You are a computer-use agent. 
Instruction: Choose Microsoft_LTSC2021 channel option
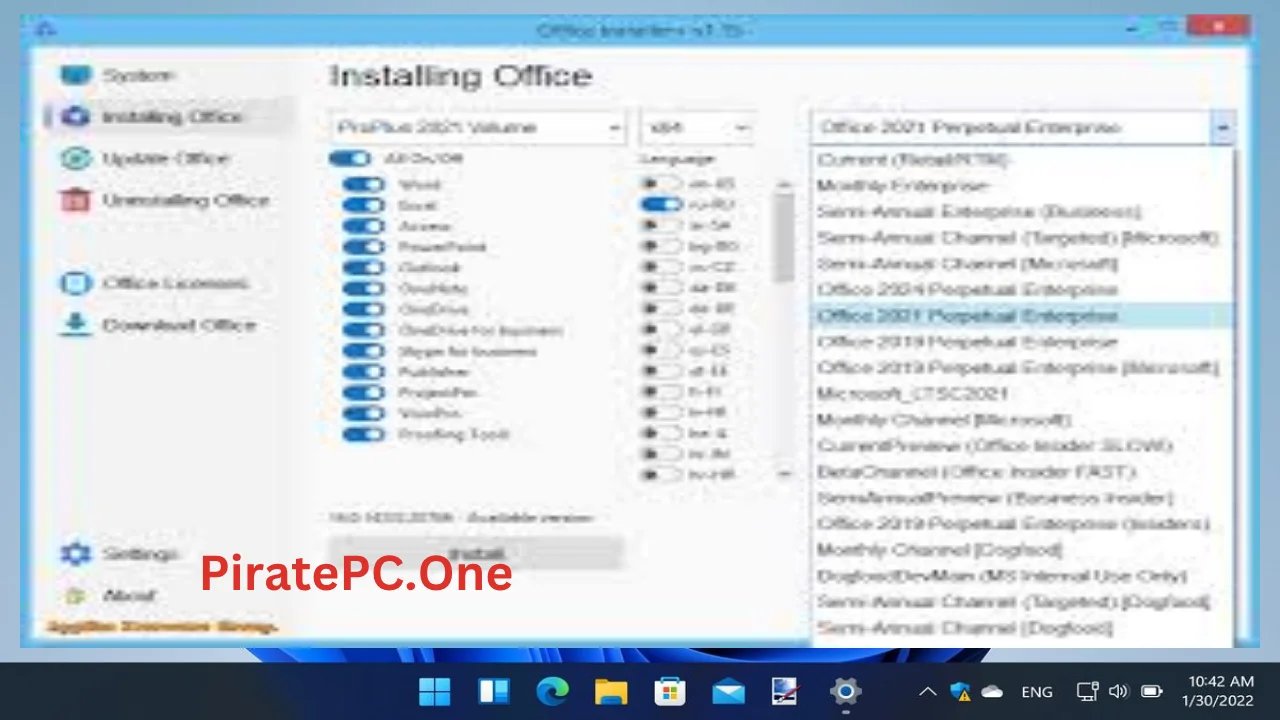tap(1021, 394)
